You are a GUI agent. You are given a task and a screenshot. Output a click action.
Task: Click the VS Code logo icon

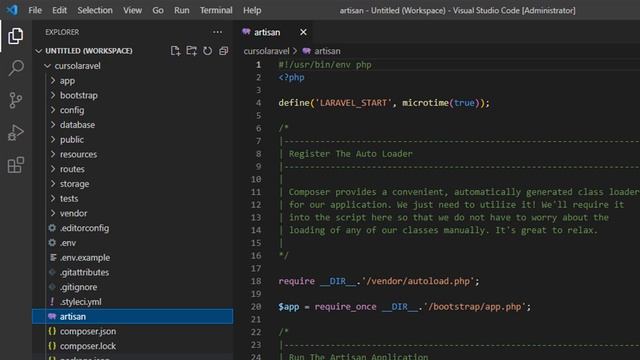[12, 10]
